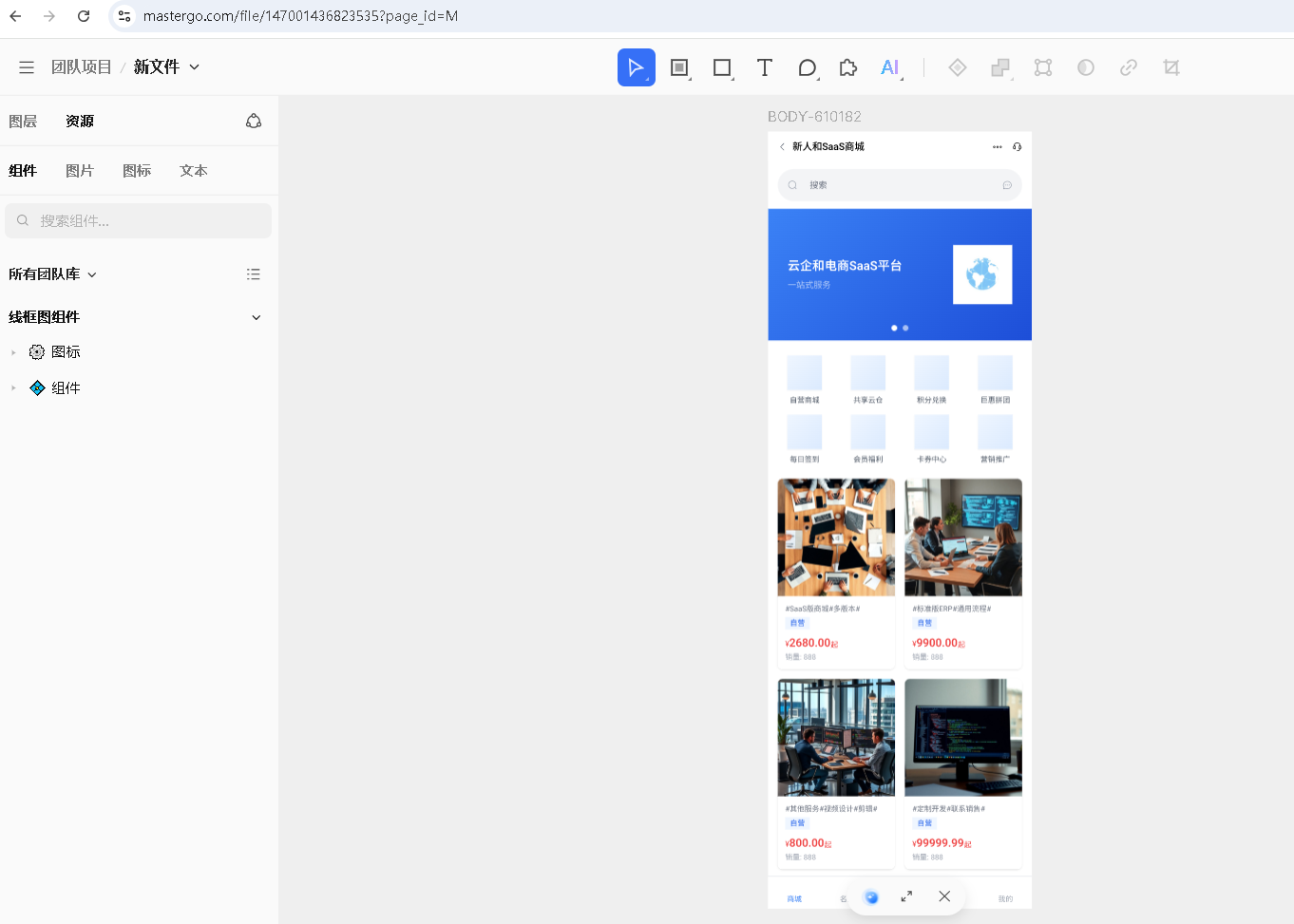Viewport: 1294px width, 924px height.
Task: Click the Mask half-circle icon
Action: [1086, 67]
